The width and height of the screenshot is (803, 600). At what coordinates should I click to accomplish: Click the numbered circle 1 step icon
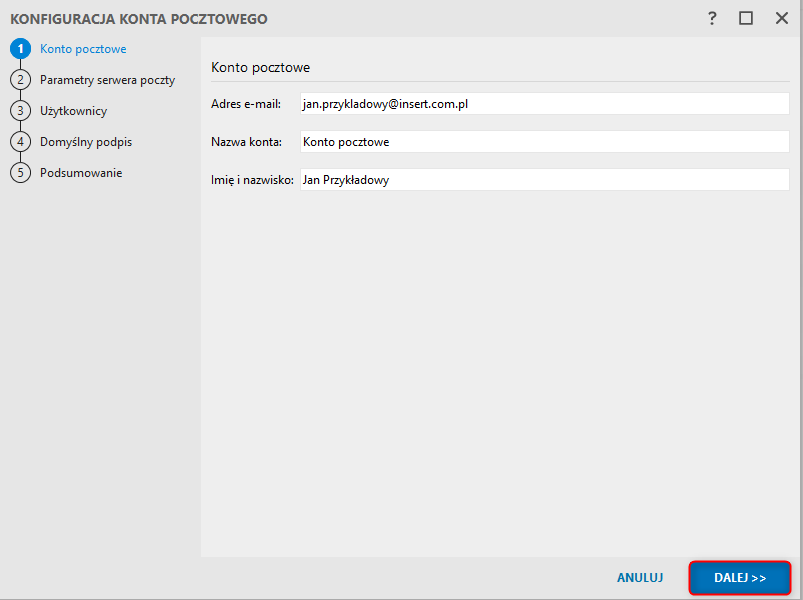point(20,49)
